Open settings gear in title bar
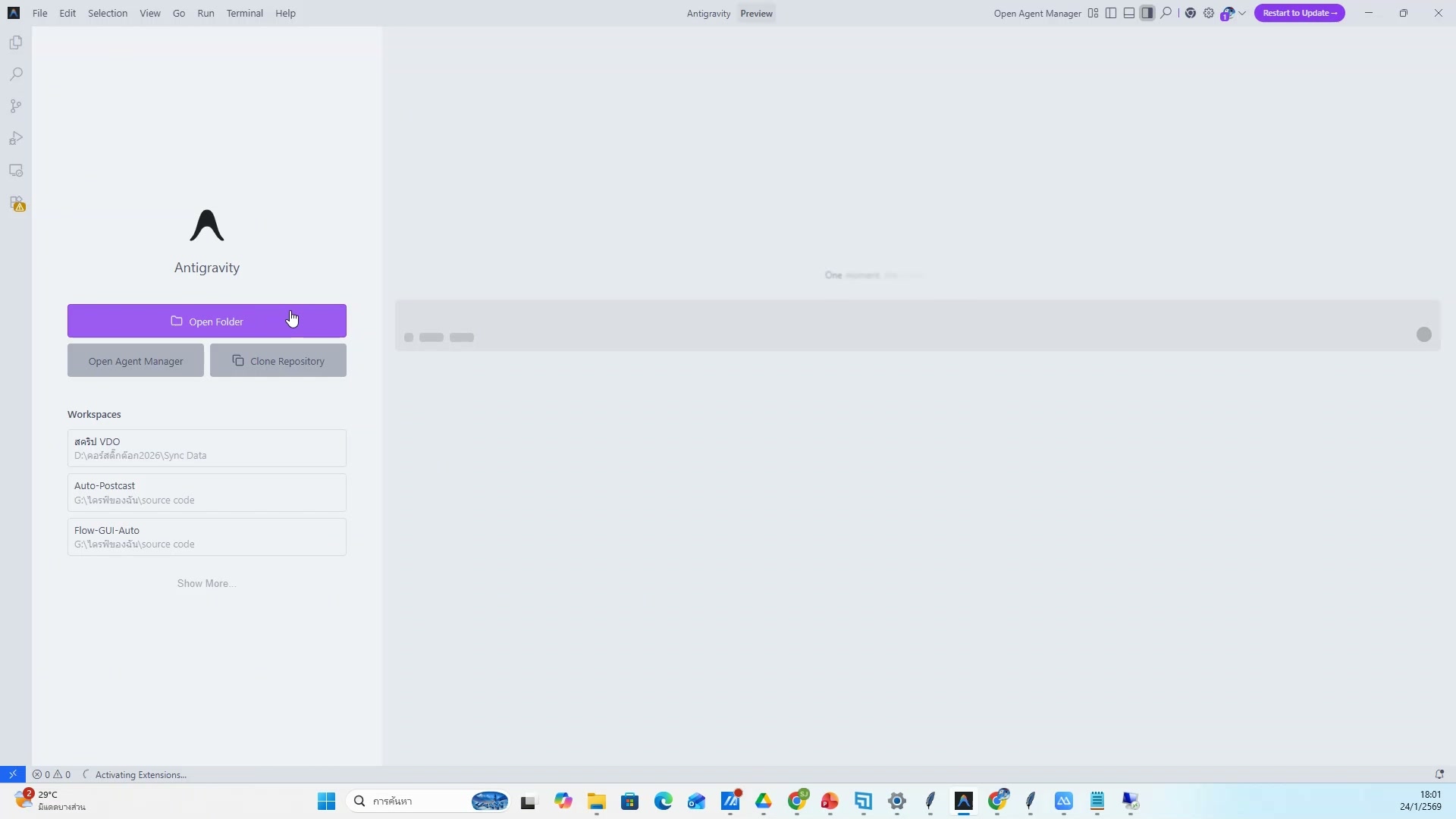This screenshot has height=819, width=1456. coord(1209,13)
